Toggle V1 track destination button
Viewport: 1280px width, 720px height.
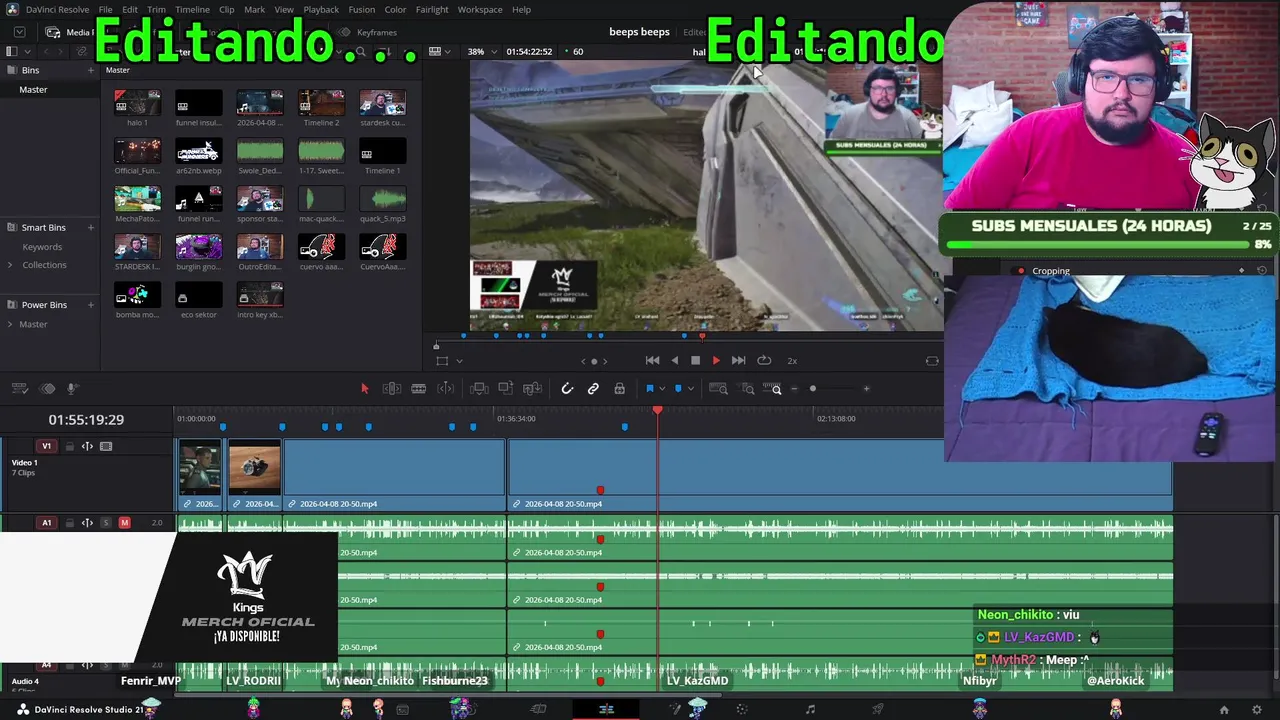(x=46, y=446)
